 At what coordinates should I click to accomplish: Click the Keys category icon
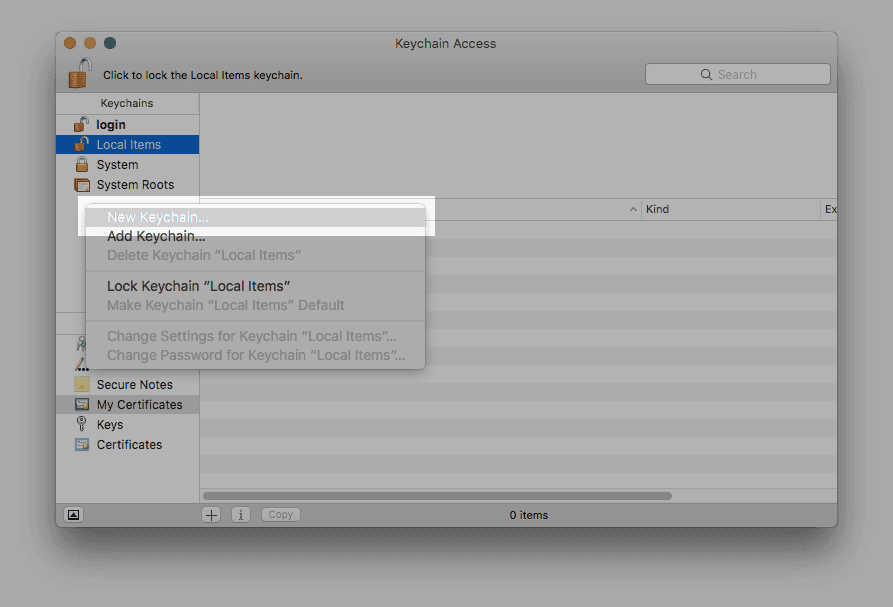82,425
